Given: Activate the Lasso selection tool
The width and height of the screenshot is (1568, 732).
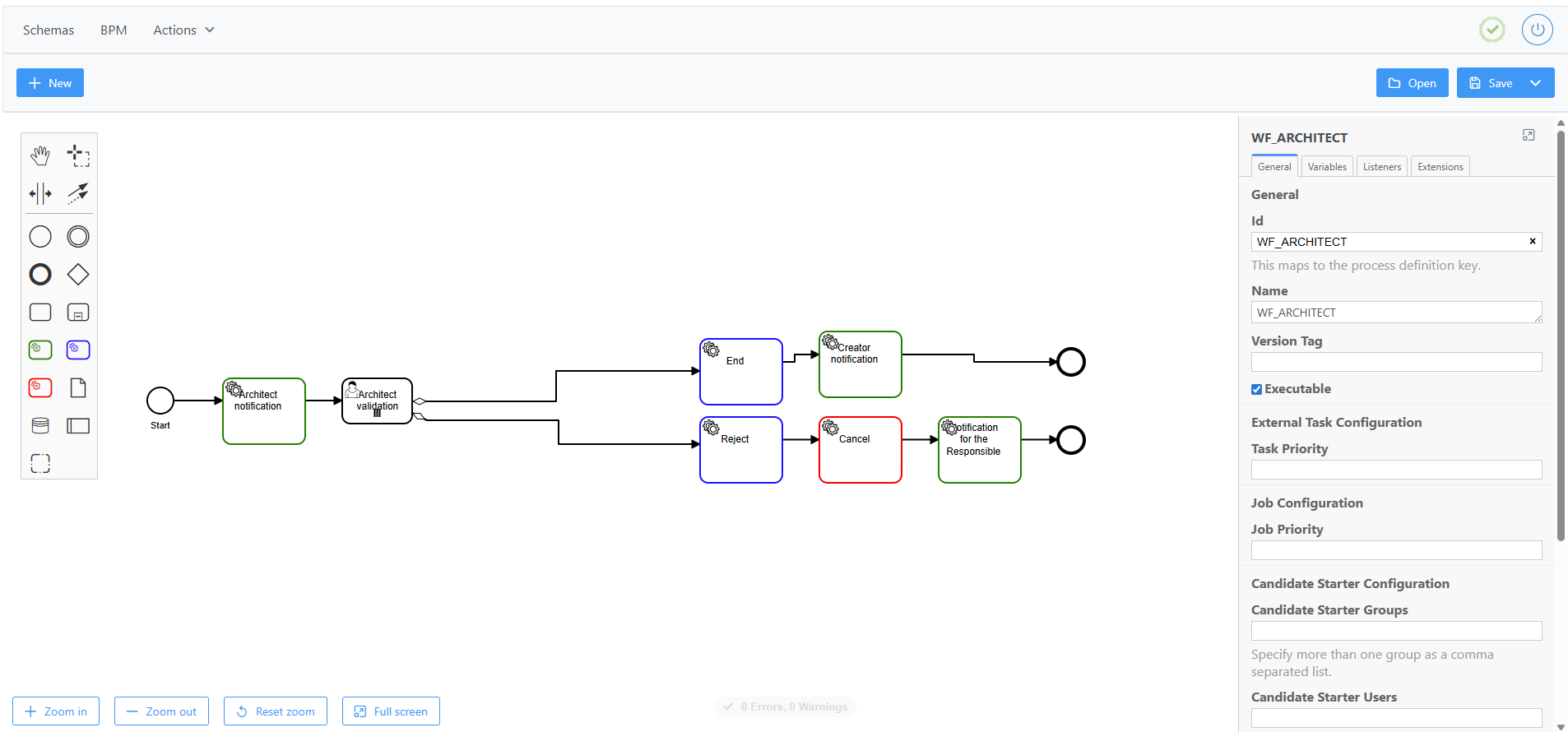Looking at the screenshot, I should point(78,155).
